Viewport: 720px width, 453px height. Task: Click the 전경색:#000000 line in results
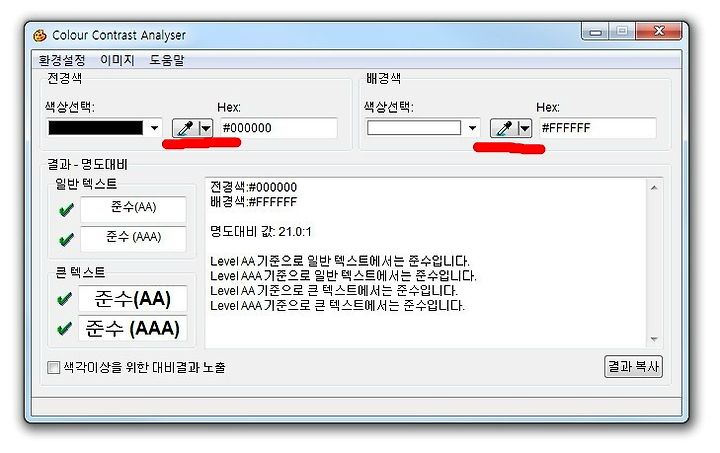[253, 187]
